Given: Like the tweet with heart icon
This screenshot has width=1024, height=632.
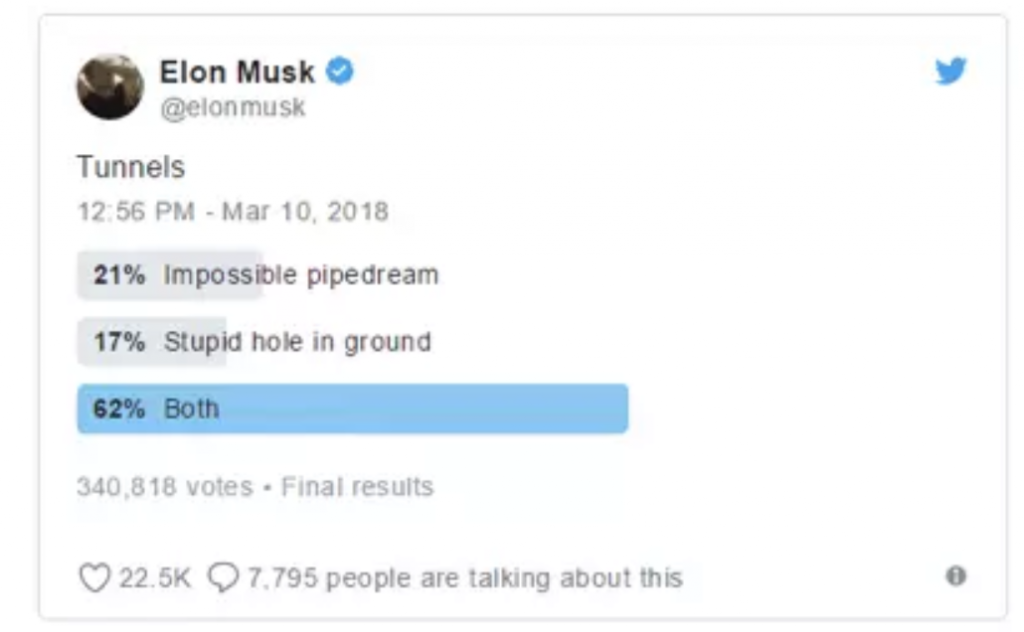Looking at the screenshot, I should point(93,578).
